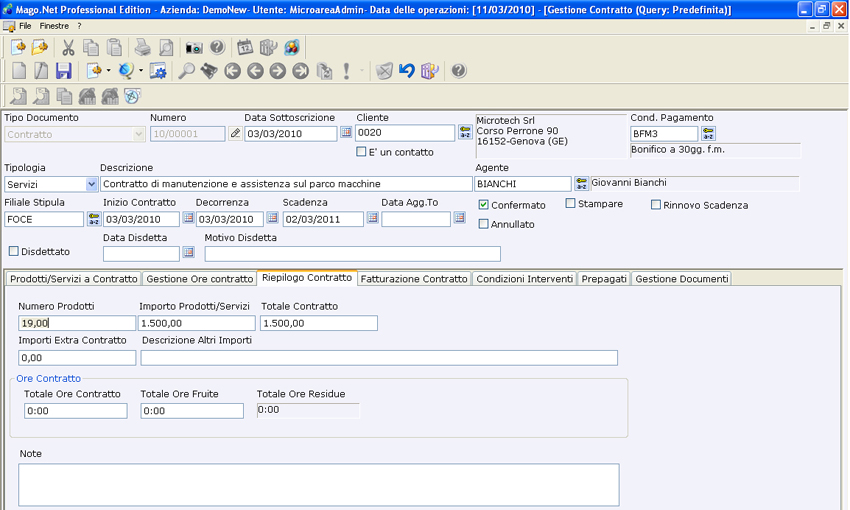
Task: Click the Print printer icon
Action: pyautogui.click(x=143, y=48)
